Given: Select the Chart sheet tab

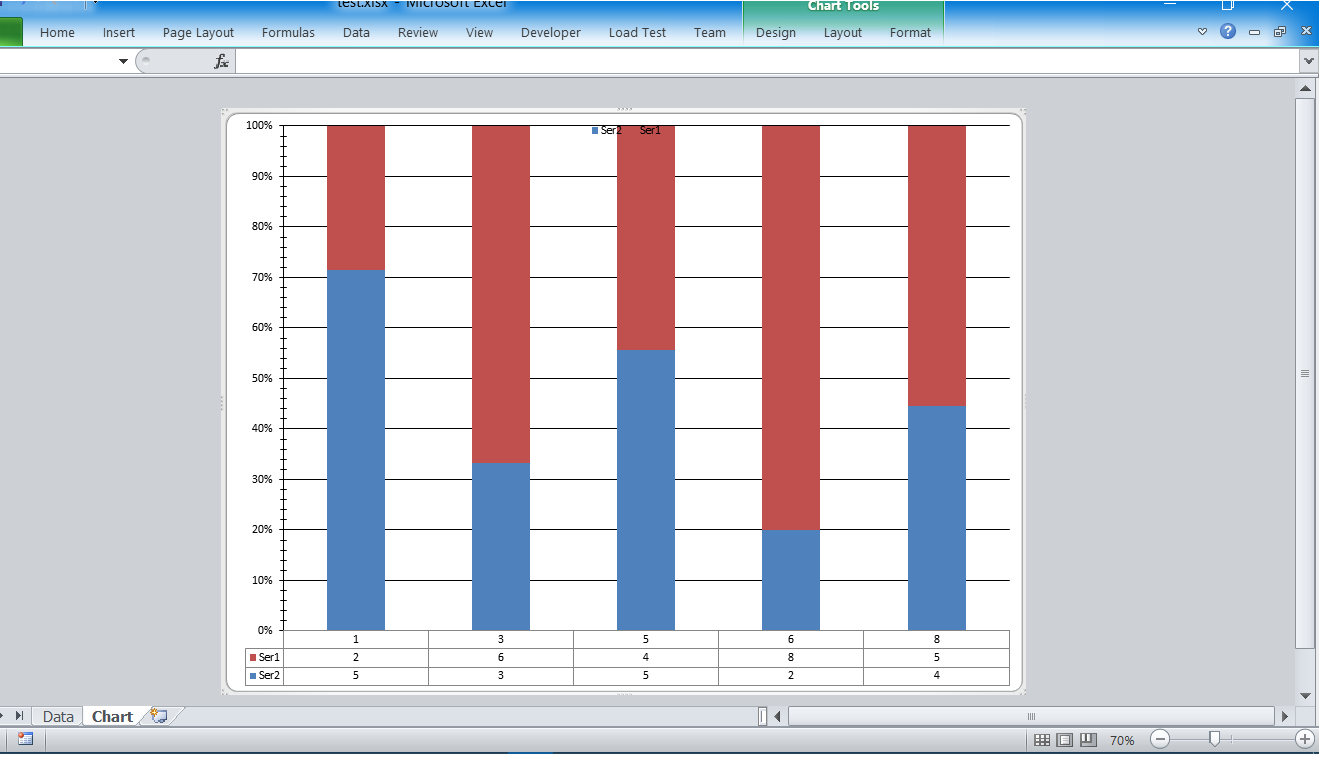Looking at the screenshot, I should [112, 716].
